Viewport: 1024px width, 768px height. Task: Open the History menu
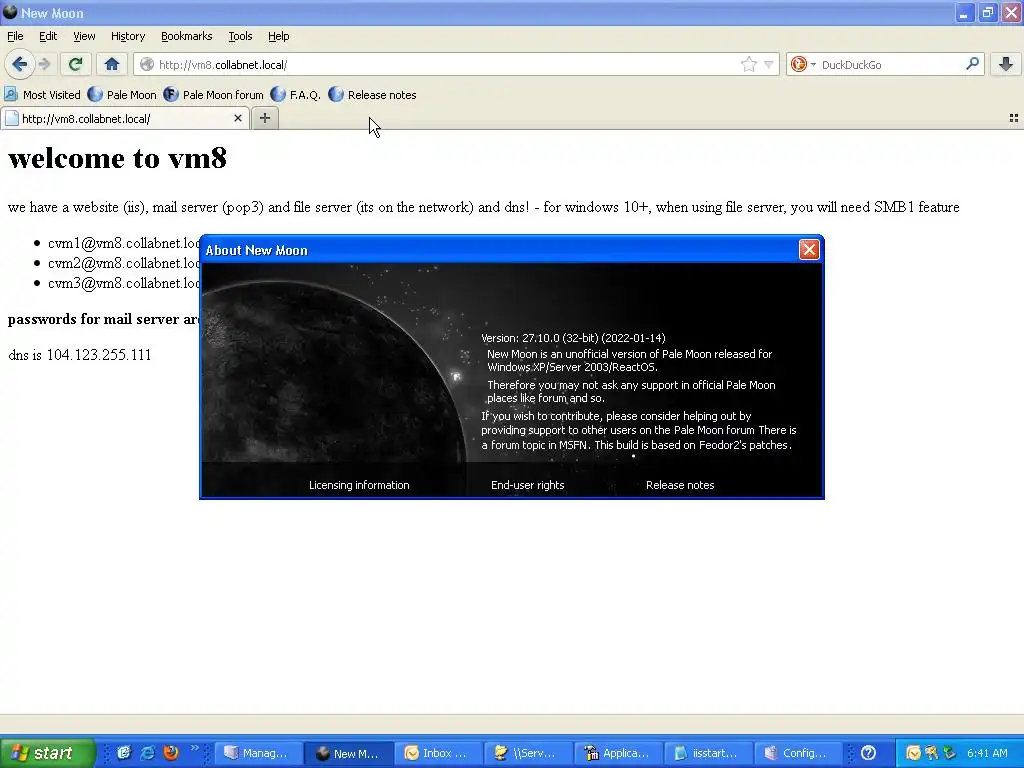click(127, 36)
